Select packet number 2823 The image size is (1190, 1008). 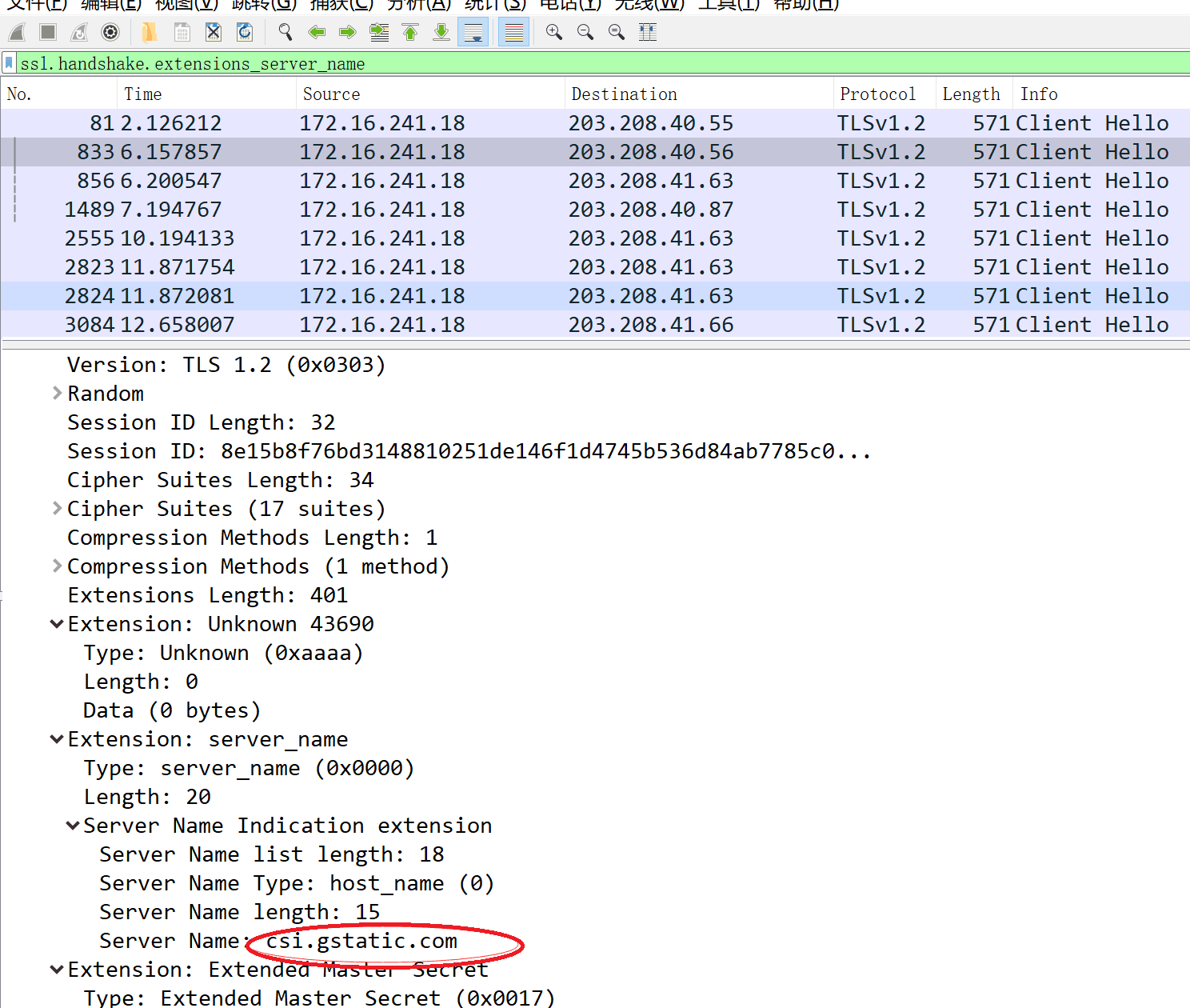(595, 267)
